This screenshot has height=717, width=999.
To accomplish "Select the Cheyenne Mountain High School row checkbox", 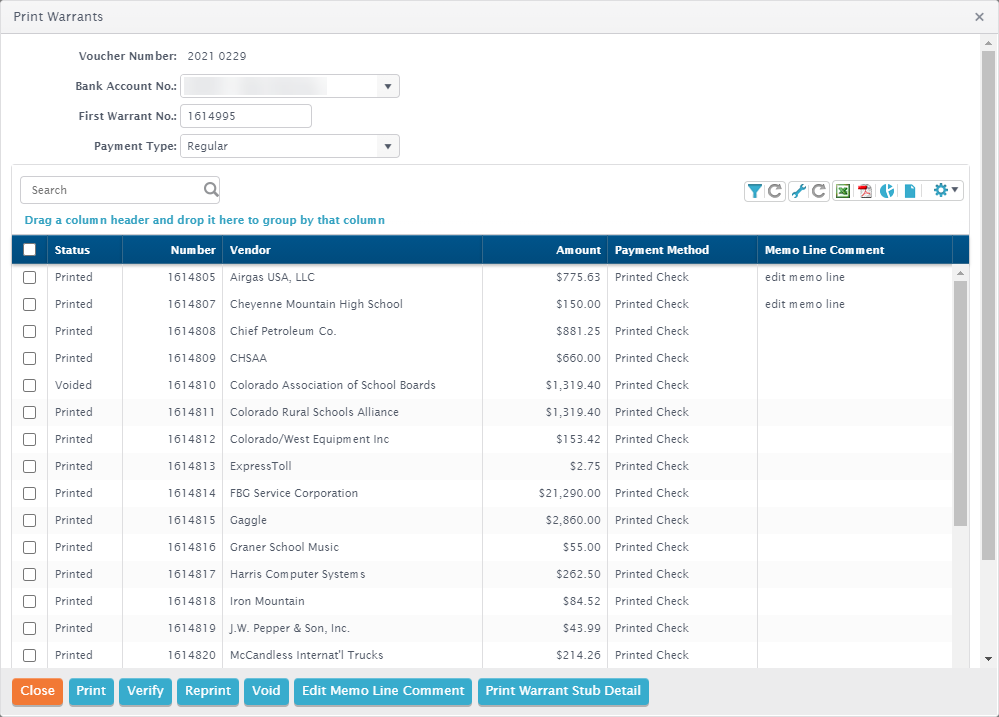I will click(29, 305).
